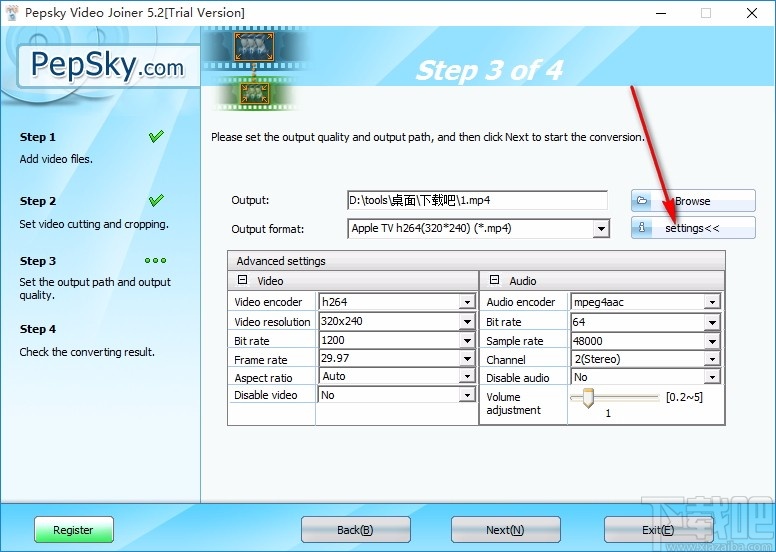The width and height of the screenshot is (776, 552).
Task: Click the Output path text field
Action: pyautogui.click(x=477, y=201)
